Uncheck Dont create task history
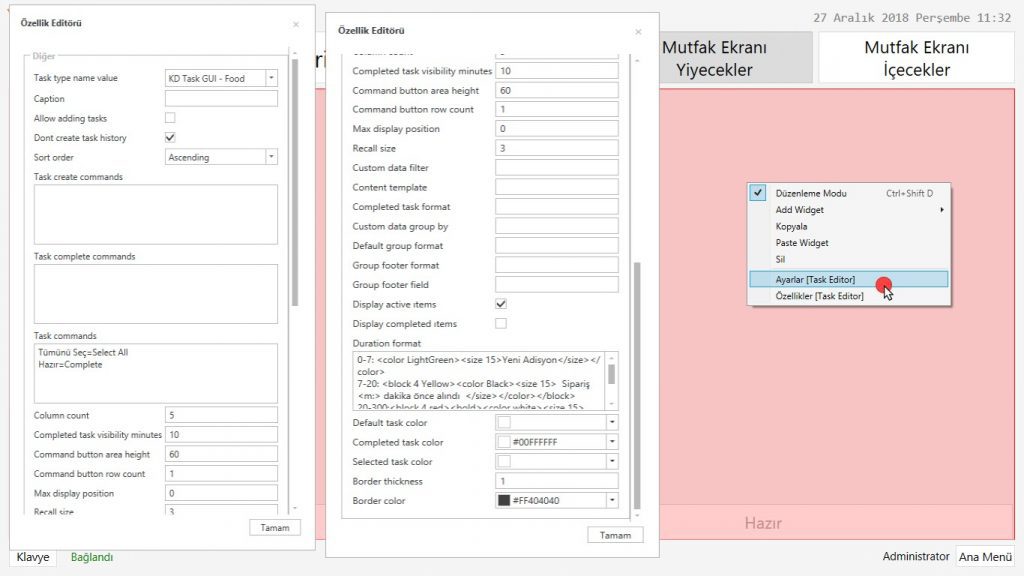1024x576 pixels. click(170, 138)
